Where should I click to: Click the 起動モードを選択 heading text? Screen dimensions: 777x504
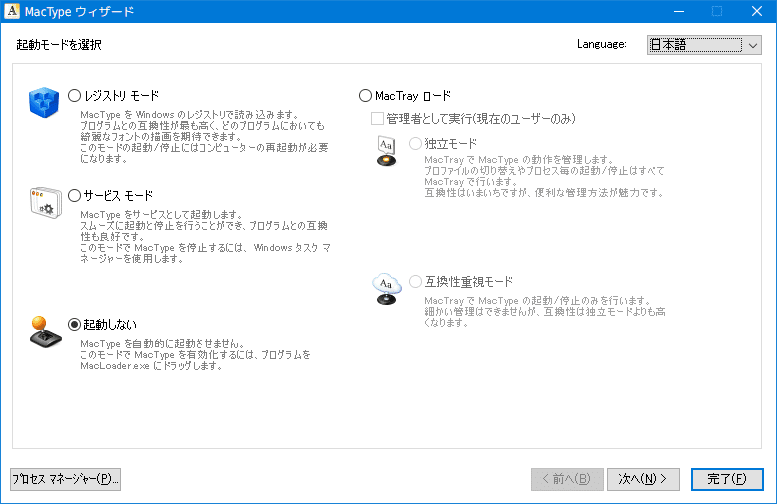pyautogui.click(x=59, y=45)
